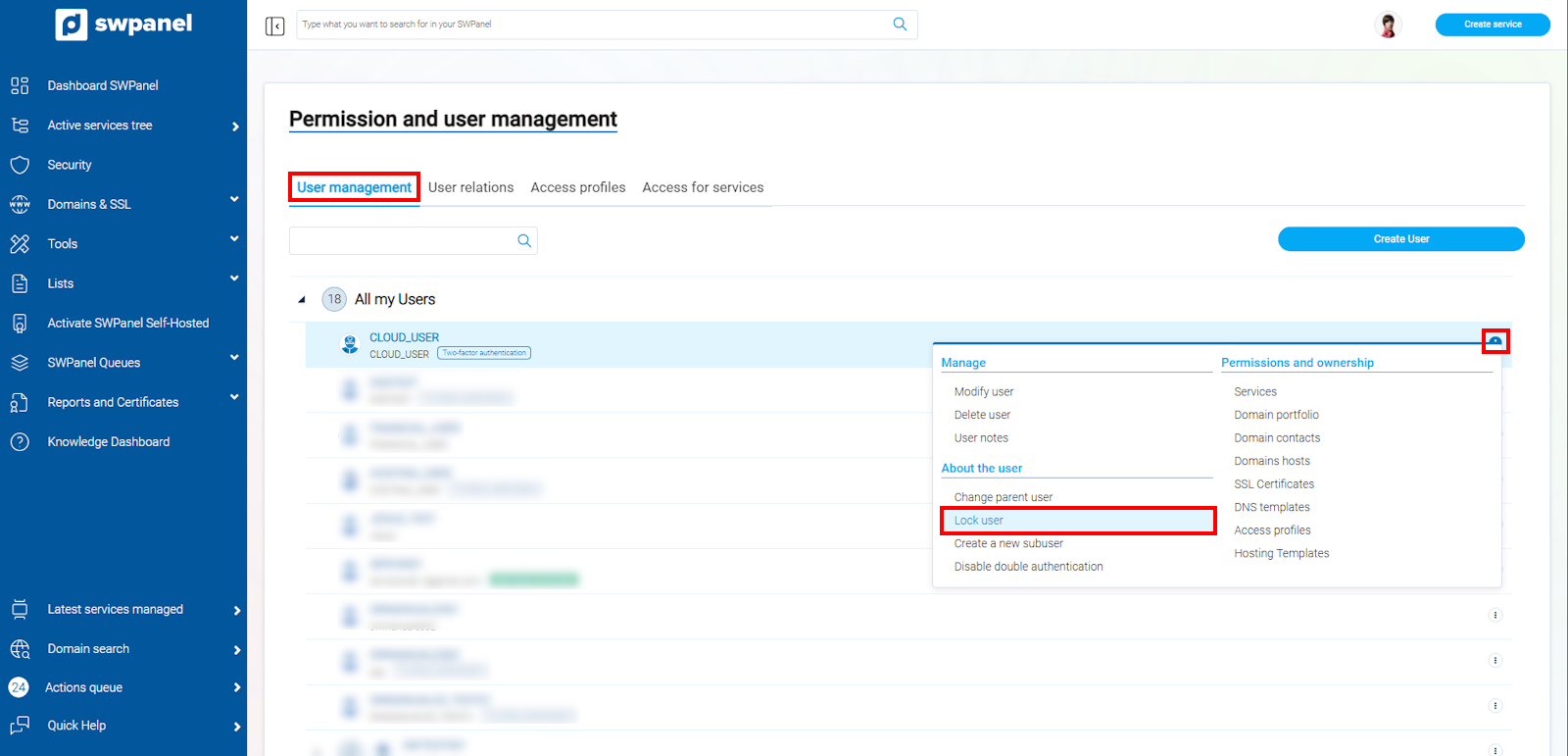Choose Modify user in the Manage menu

pos(984,392)
